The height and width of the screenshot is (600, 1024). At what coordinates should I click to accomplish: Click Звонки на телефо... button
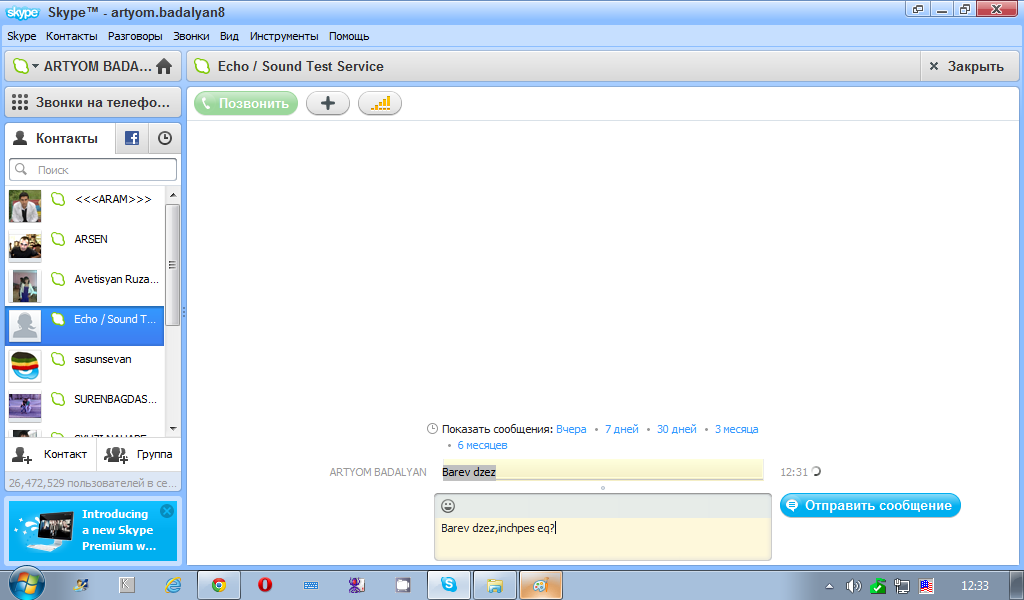93,103
